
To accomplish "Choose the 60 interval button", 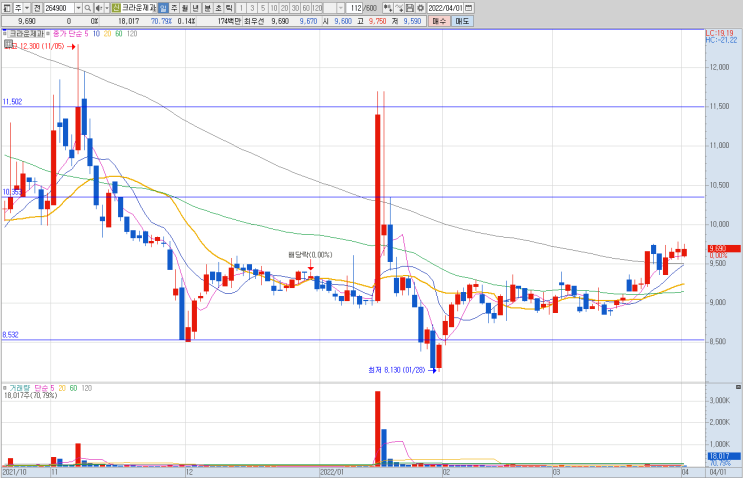I will [306, 8].
